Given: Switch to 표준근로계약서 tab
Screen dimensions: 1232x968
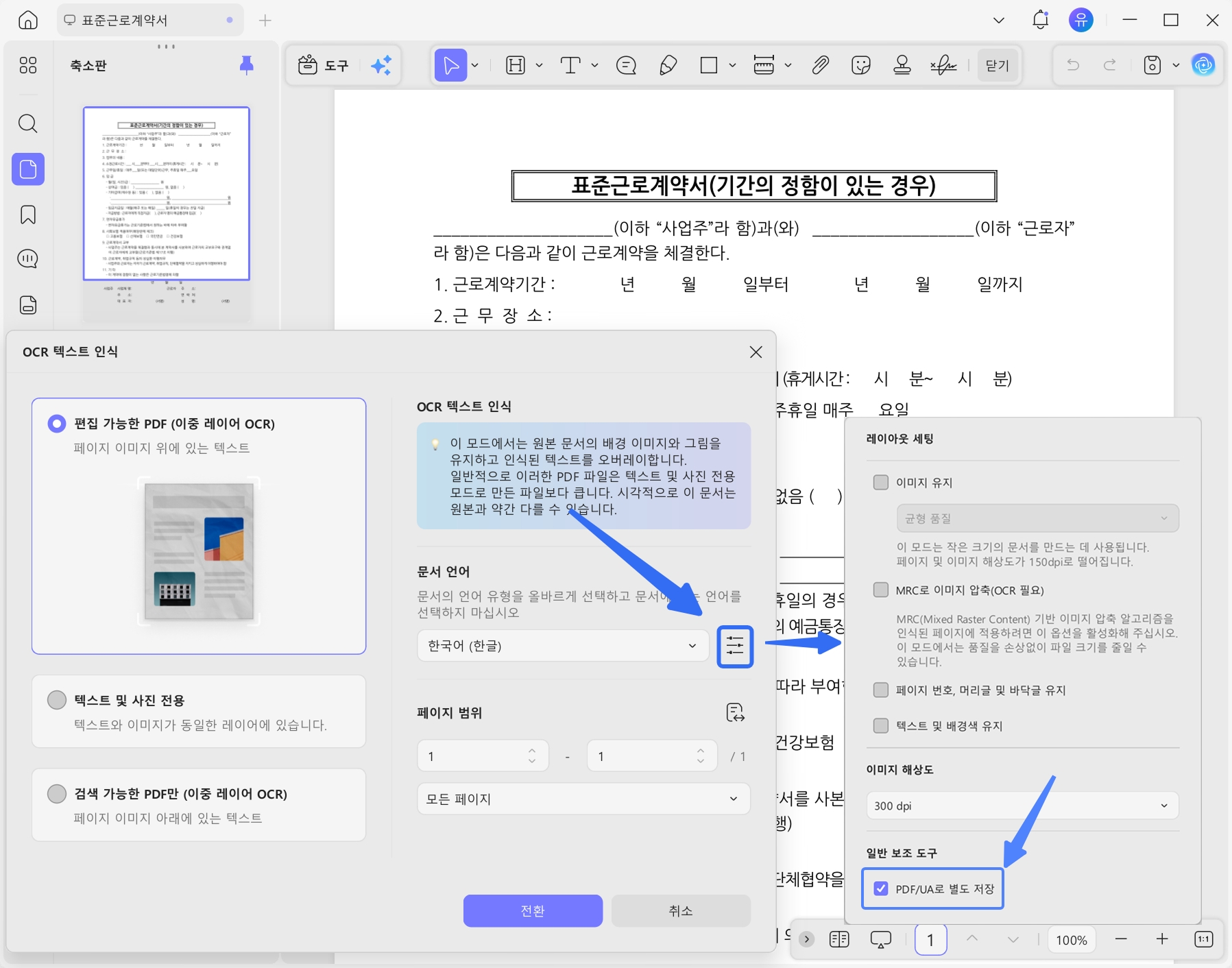Looking at the screenshot, I should pos(149,20).
